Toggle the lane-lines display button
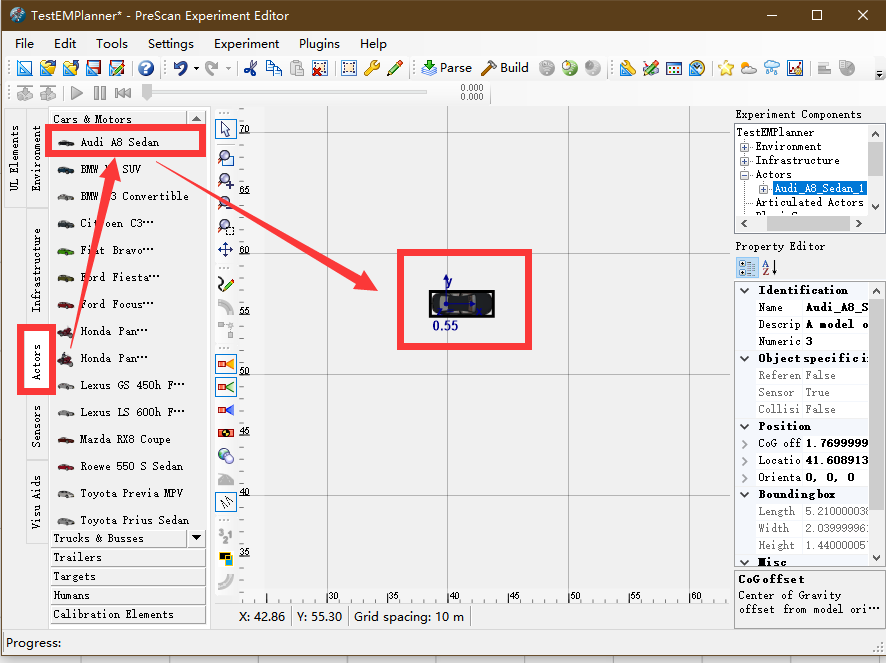 point(225,502)
